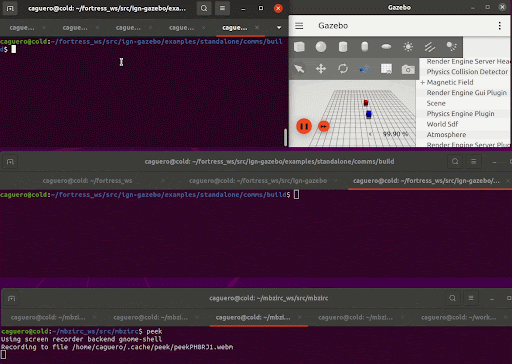Open search in the bottom mbzirc terminal
512x364 pixels.
point(452,298)
